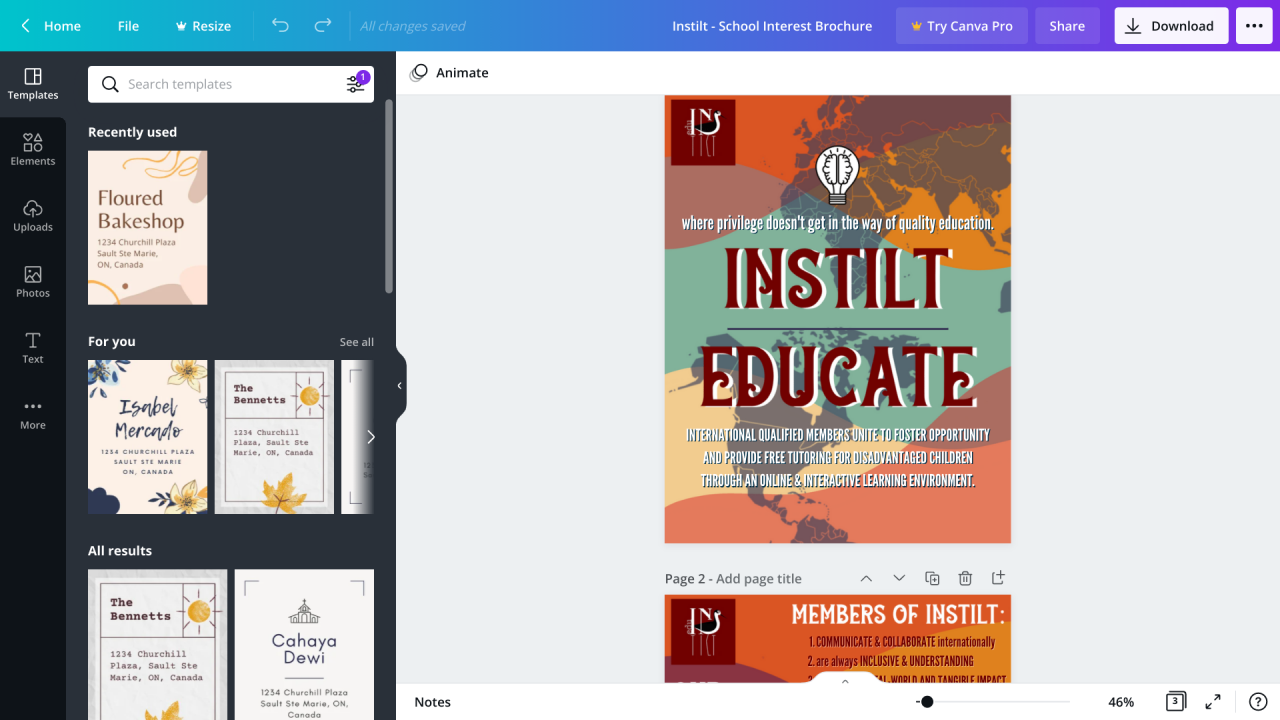Image resolution: width=1280 pixels, height=720 pixels.
Task: Click the Try Canva Pro button
Action: click(961, 26)
